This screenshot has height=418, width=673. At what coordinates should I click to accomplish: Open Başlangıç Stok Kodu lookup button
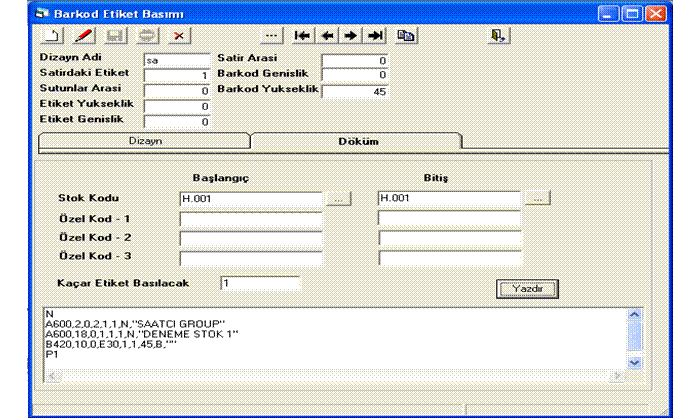[x=340, y=199]
